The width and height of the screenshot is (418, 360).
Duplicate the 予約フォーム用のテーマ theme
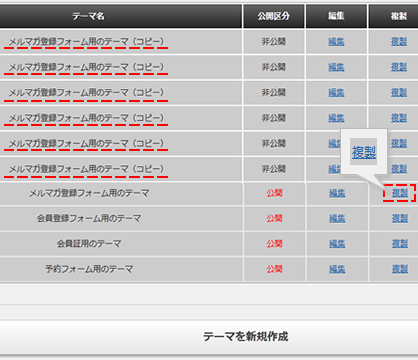(400, 269)
